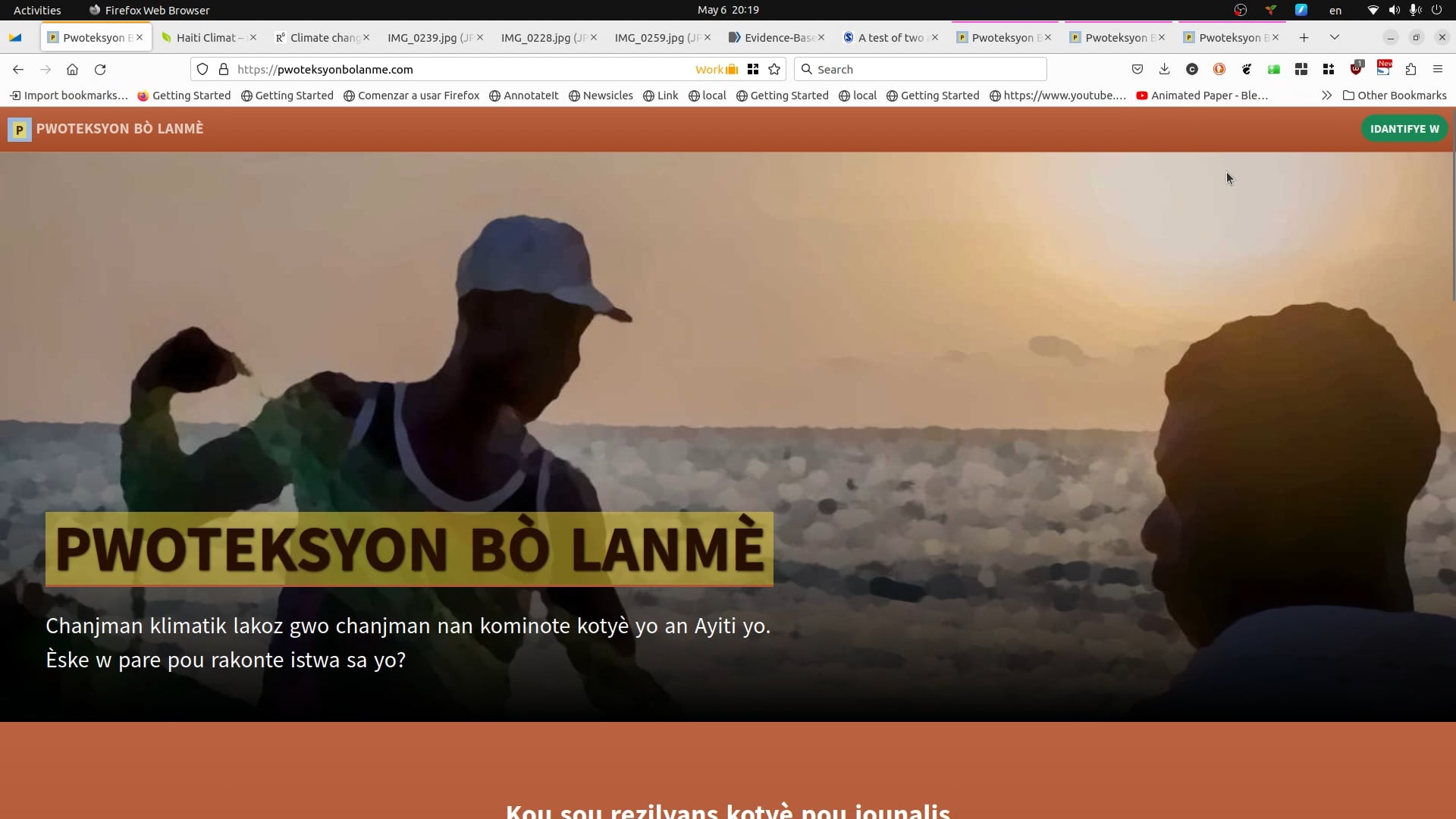Viewport: 1456px width, 819px height.
Task: Open the extensions puzzle icon
Action: point(1410,69)
